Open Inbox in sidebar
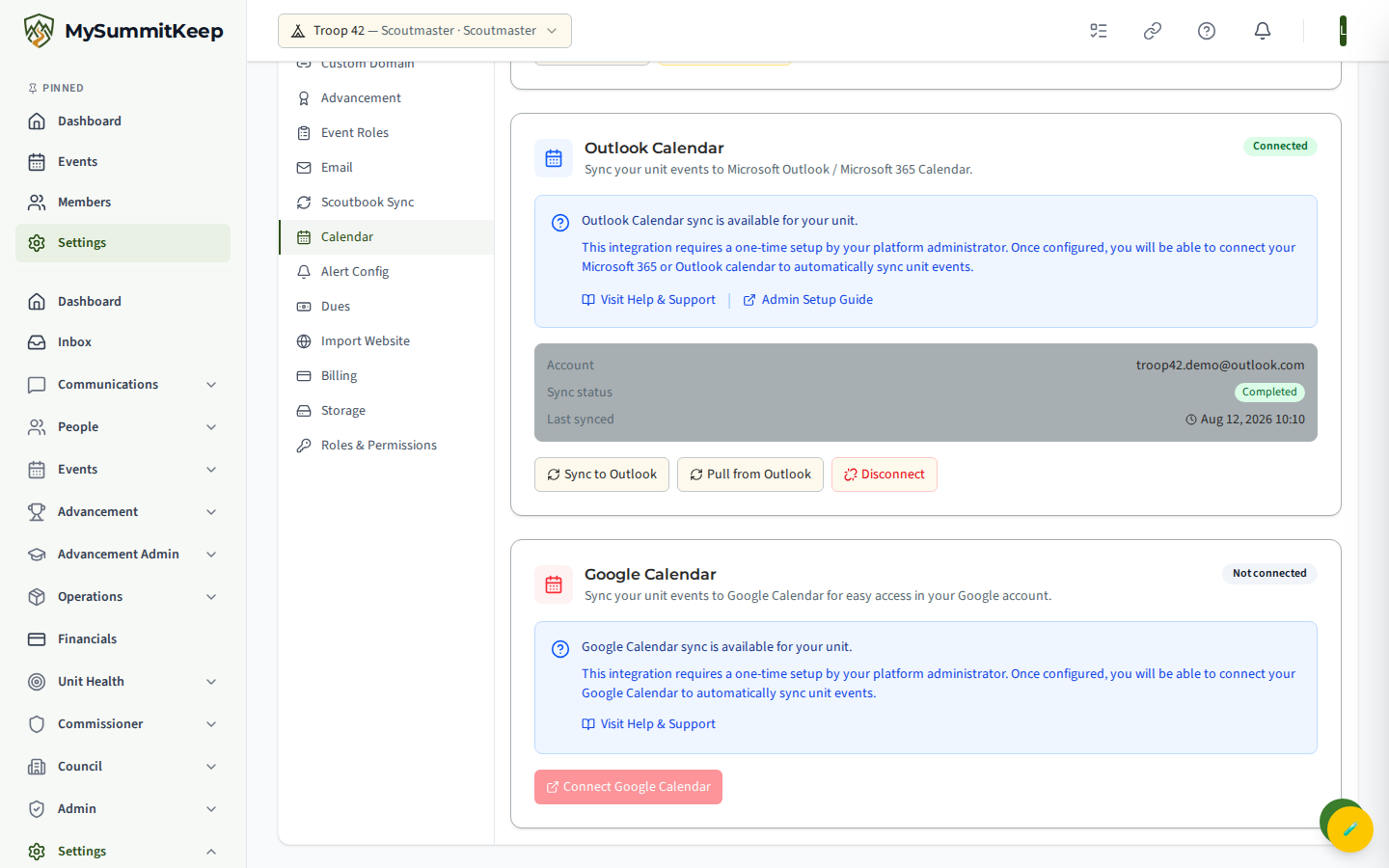 click(x=123, y=342)
